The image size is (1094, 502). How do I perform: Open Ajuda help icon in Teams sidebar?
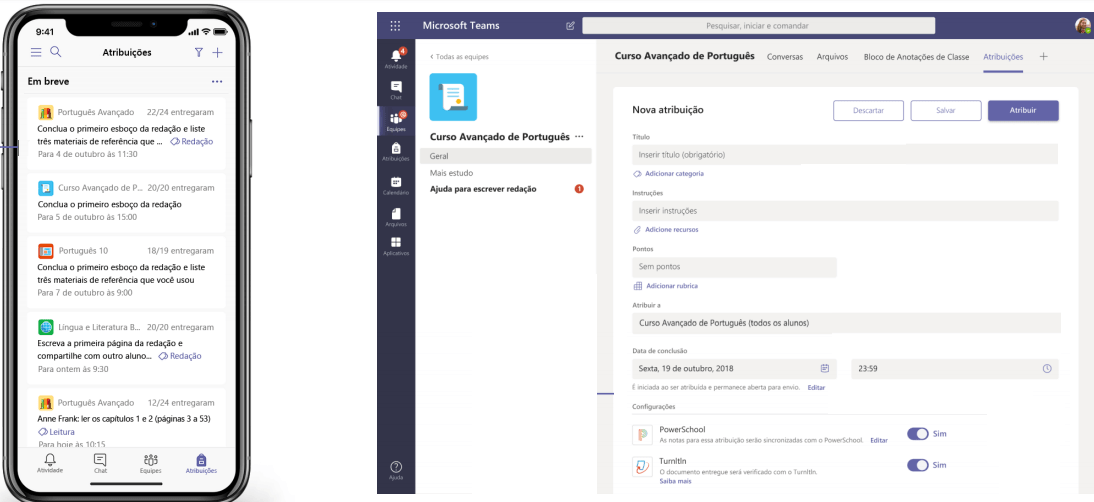396,471
